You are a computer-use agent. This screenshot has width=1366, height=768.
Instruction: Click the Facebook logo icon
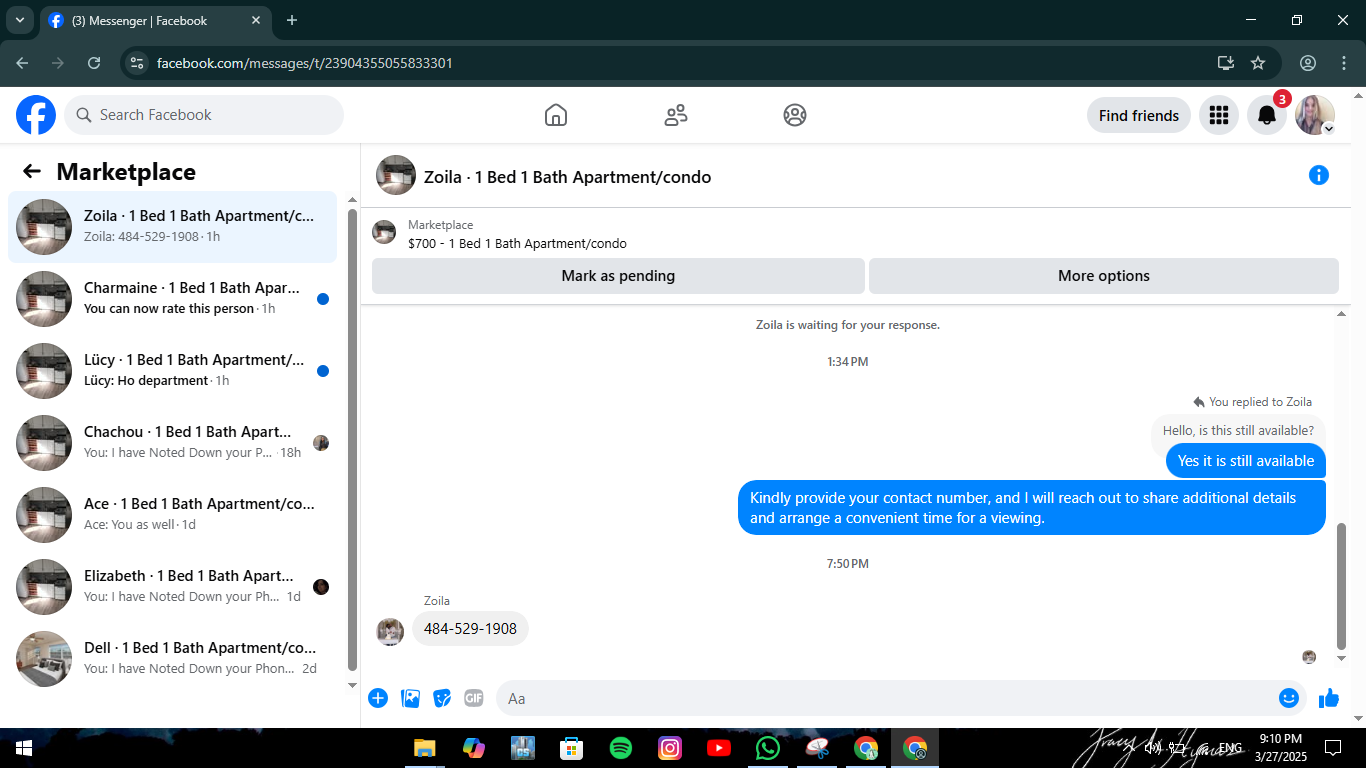point(36,115)
